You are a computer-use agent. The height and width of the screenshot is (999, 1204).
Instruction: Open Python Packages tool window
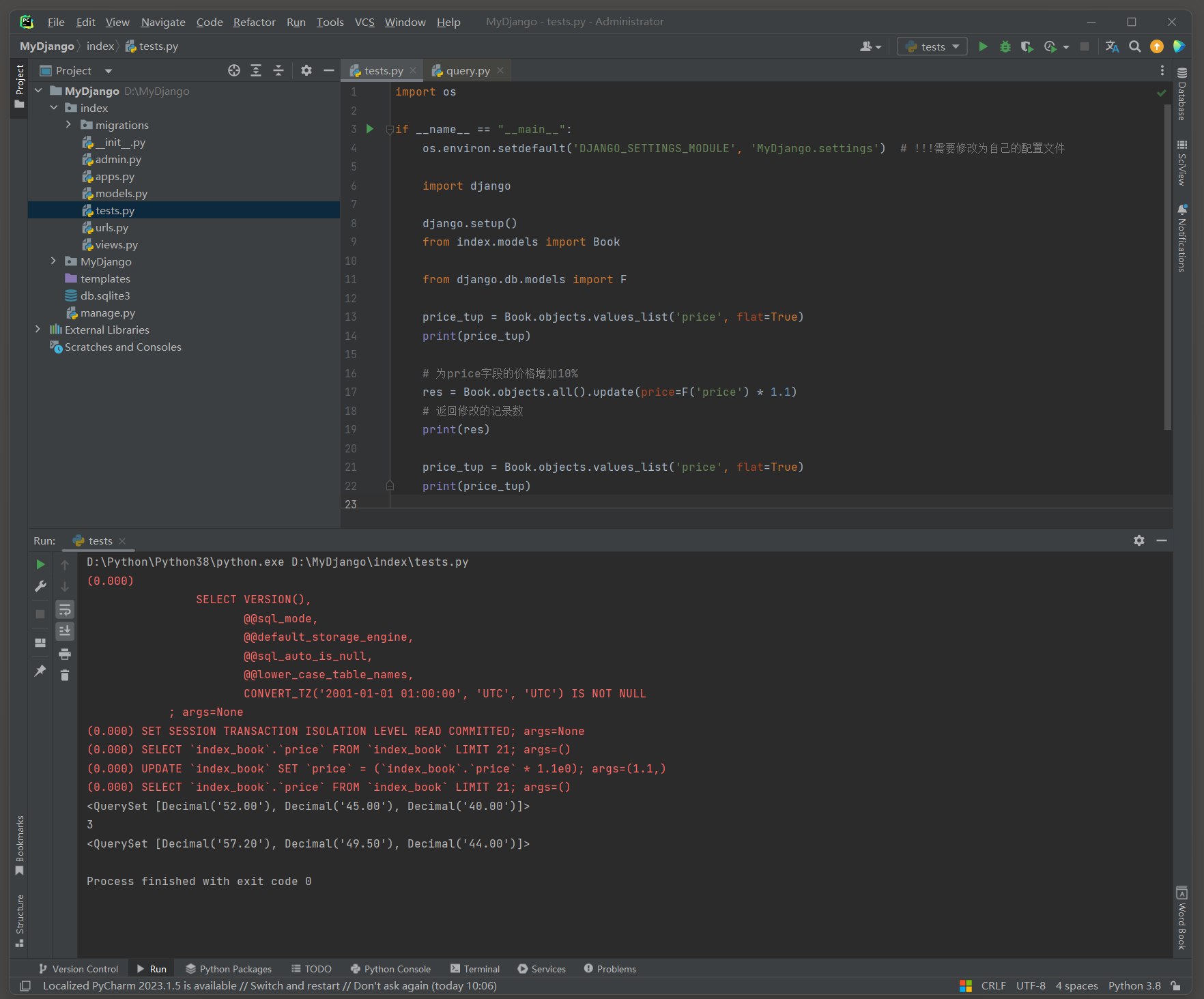tap(229, 969)
